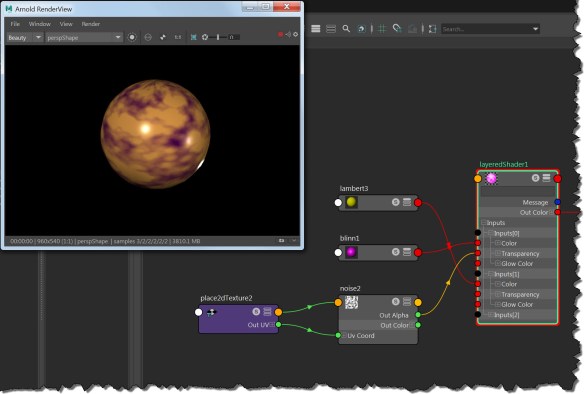Click the magnifier search icon in Node Editor
This screenshot has height=394, width=584.
[346, 29]
